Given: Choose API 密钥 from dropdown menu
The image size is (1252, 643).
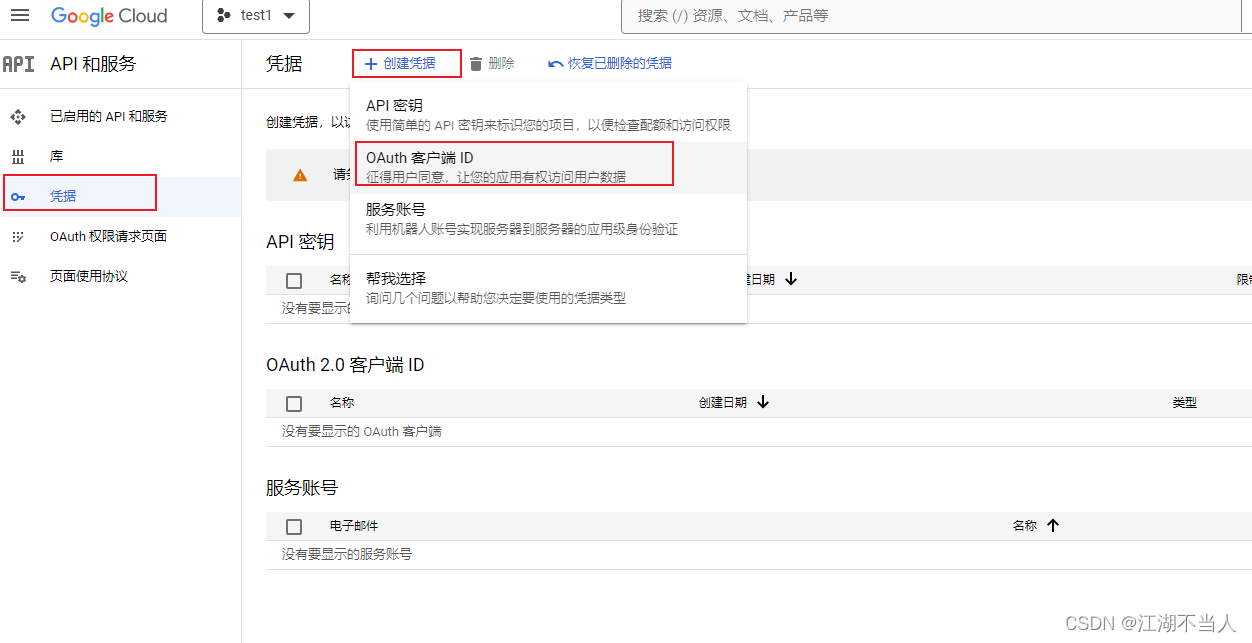Looking at the screenshot, I should point(548,115).
